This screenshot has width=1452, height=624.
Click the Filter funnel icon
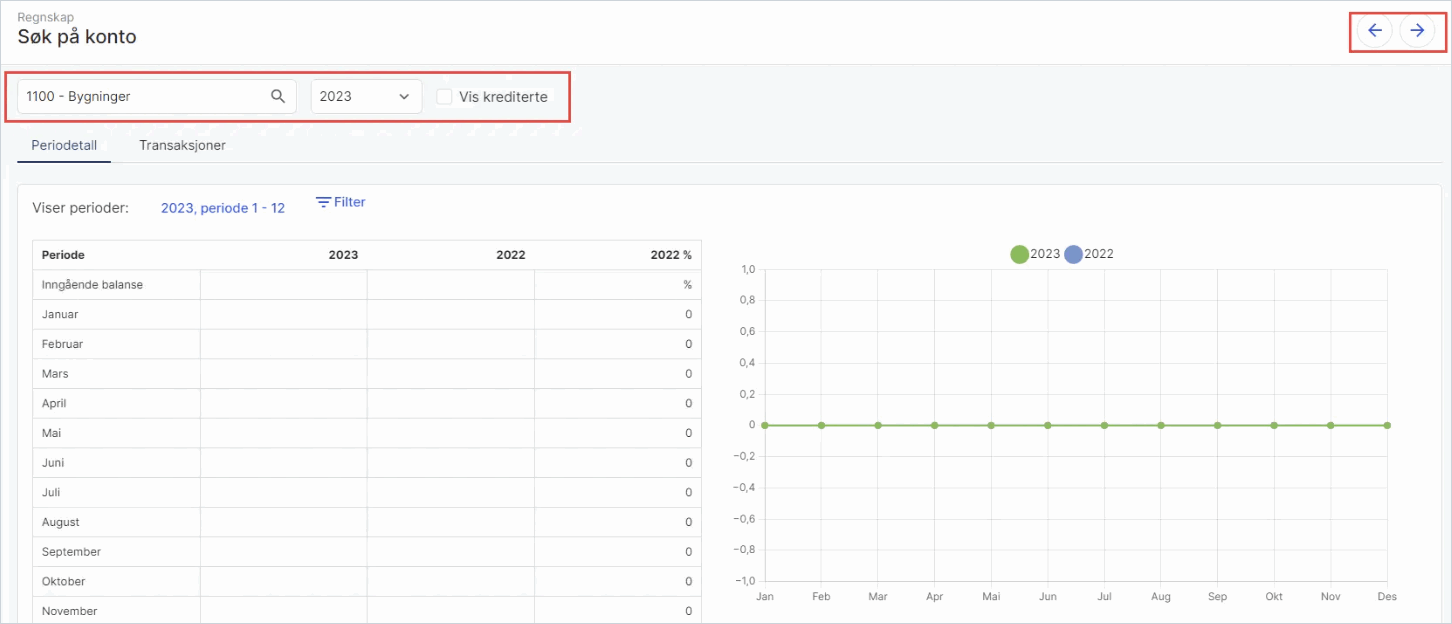tap(323, 202)
